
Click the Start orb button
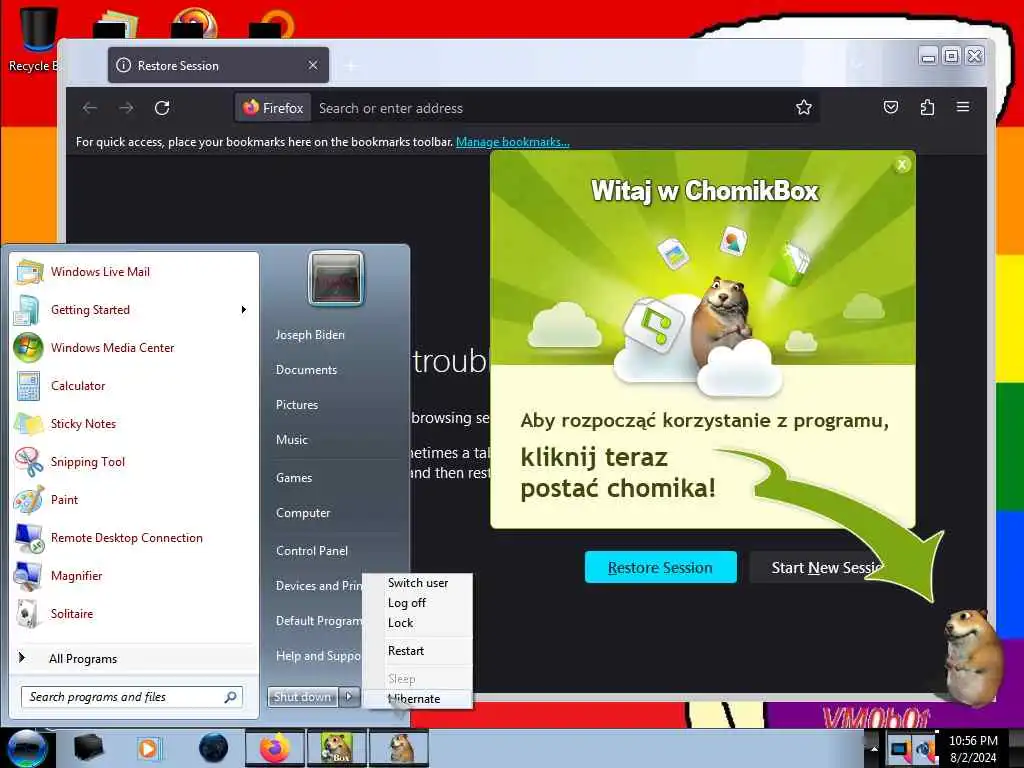point(27,748)
